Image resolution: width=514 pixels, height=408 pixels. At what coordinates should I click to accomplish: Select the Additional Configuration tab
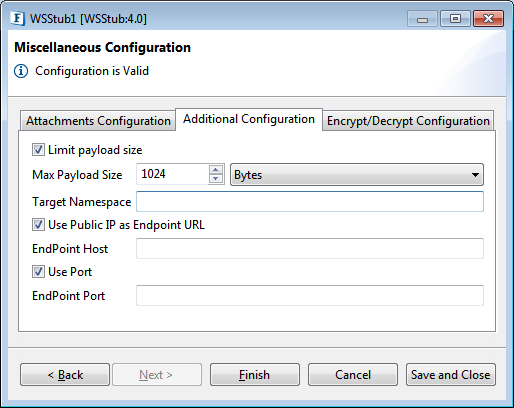tap(249, 119)
